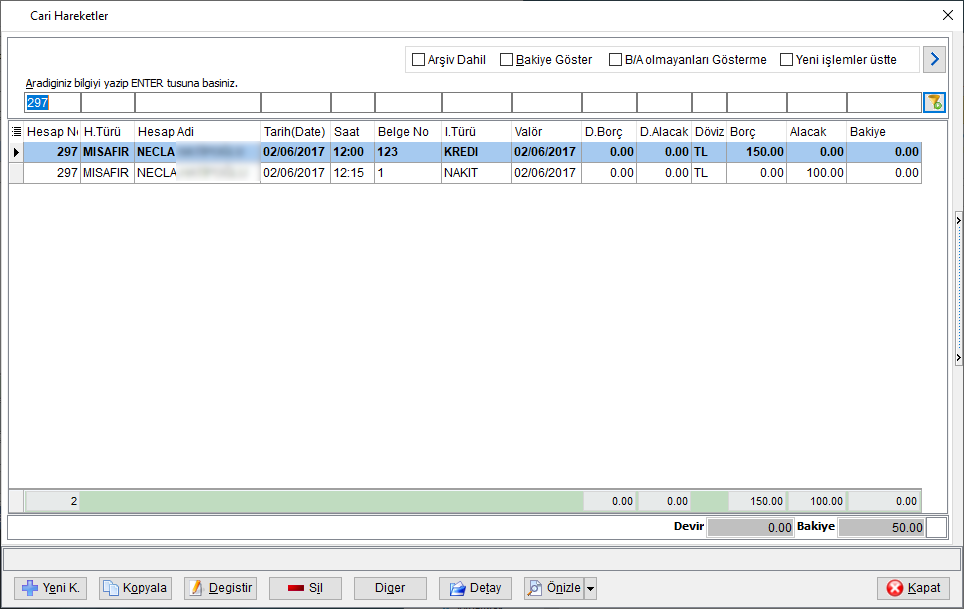The image size is (964, 609).
Task: Close the Cari Hareketler window
Action: [948, 15]
